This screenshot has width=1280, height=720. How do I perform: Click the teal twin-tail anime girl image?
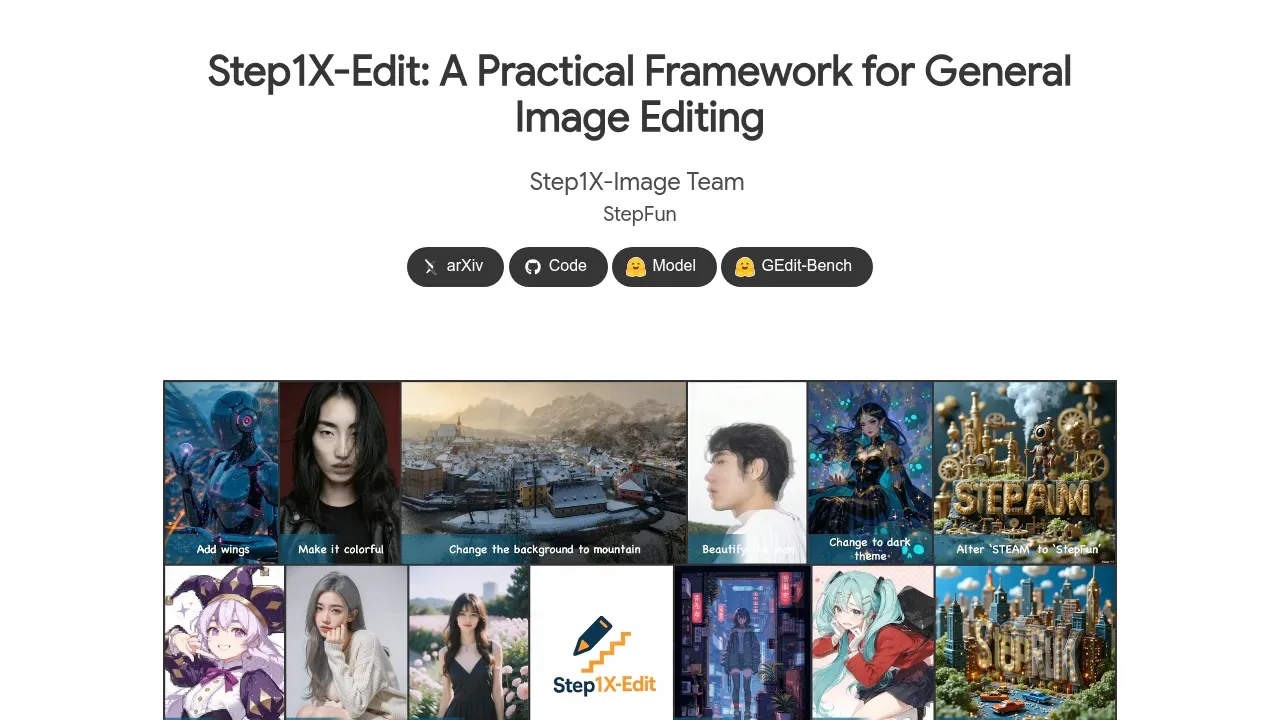pyautogui.click(x=873, y=643)
